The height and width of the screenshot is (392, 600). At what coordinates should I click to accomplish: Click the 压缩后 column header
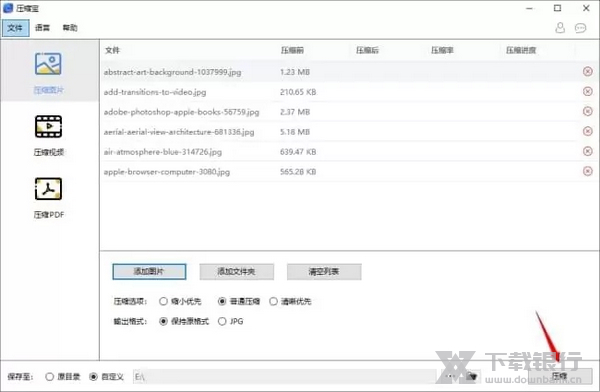click(367, 50)
